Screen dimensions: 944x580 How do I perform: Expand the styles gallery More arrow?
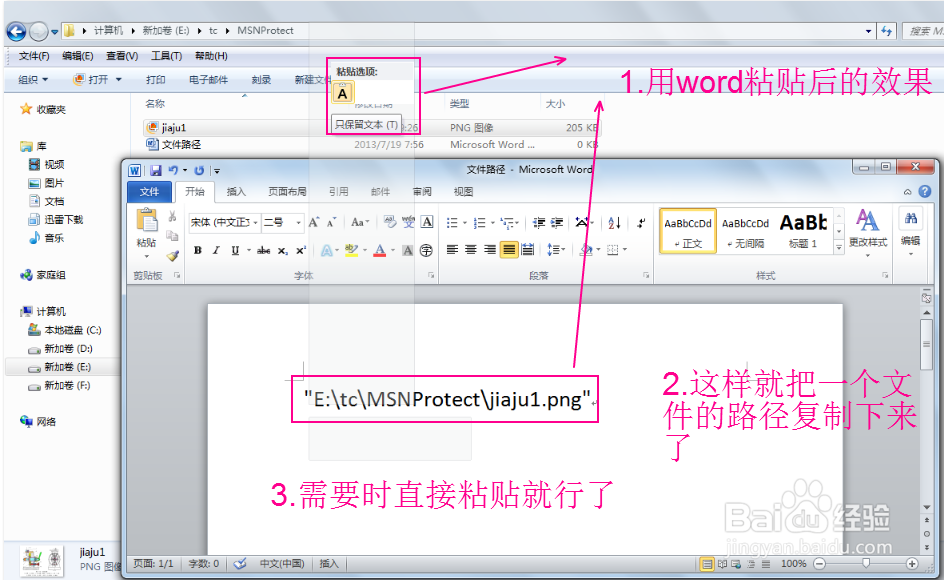839,247
